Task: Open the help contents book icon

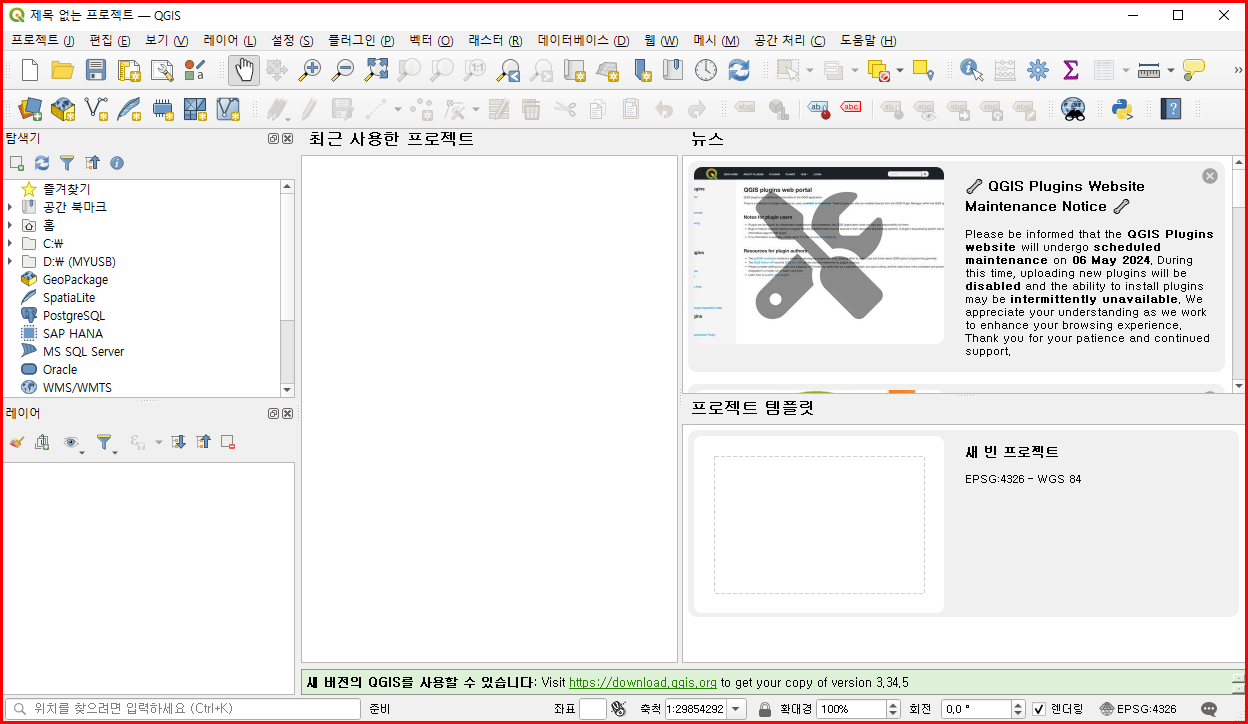Action: (x=1170, y=108)
